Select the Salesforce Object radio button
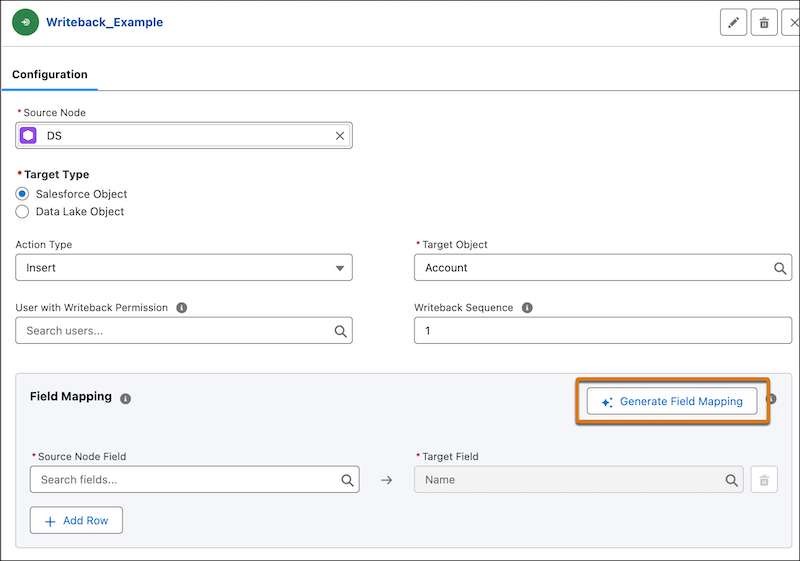Image resolution: width=800 pixels, height=561 pixels. 22,194
